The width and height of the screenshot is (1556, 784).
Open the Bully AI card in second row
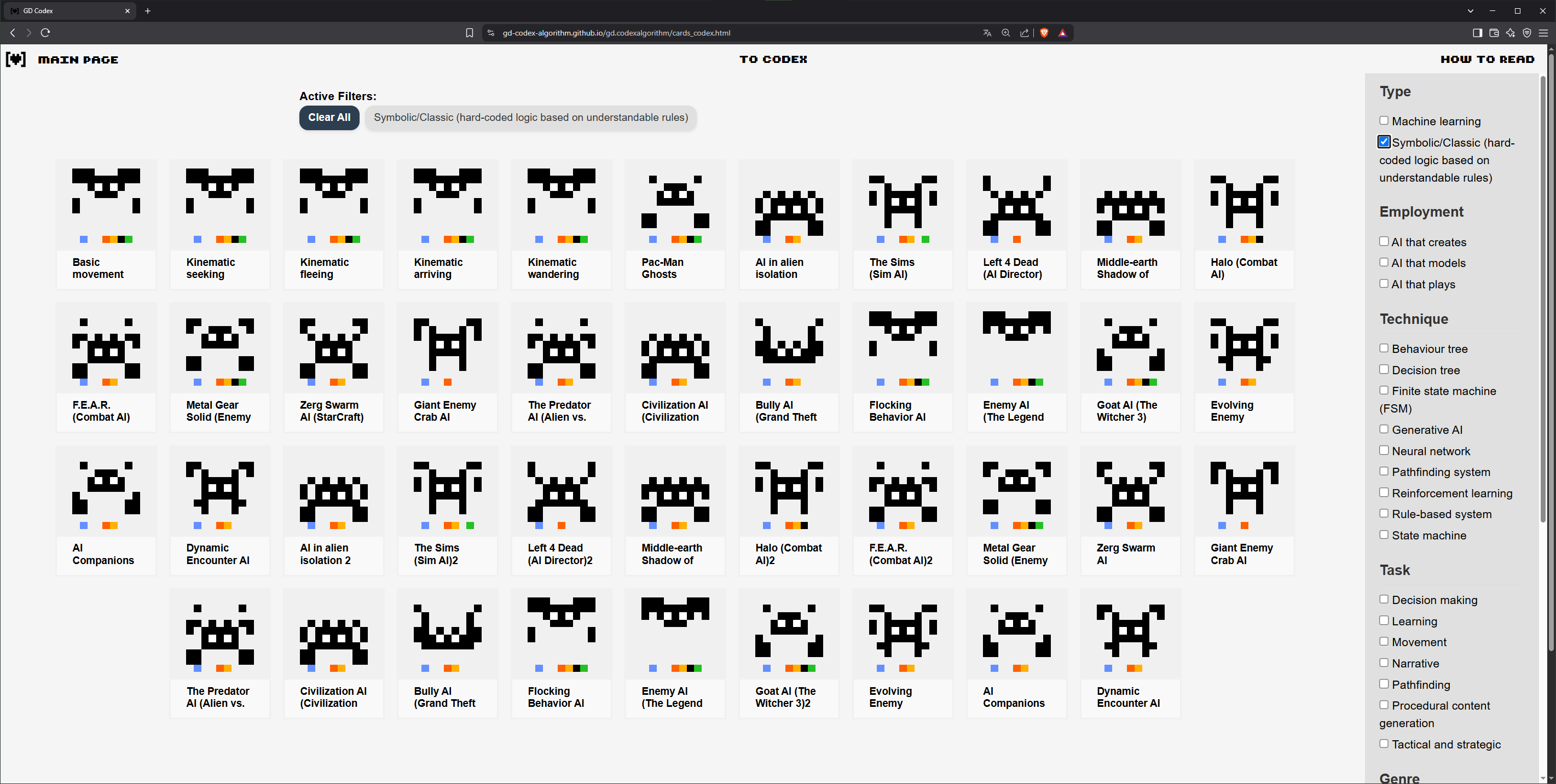789,367
